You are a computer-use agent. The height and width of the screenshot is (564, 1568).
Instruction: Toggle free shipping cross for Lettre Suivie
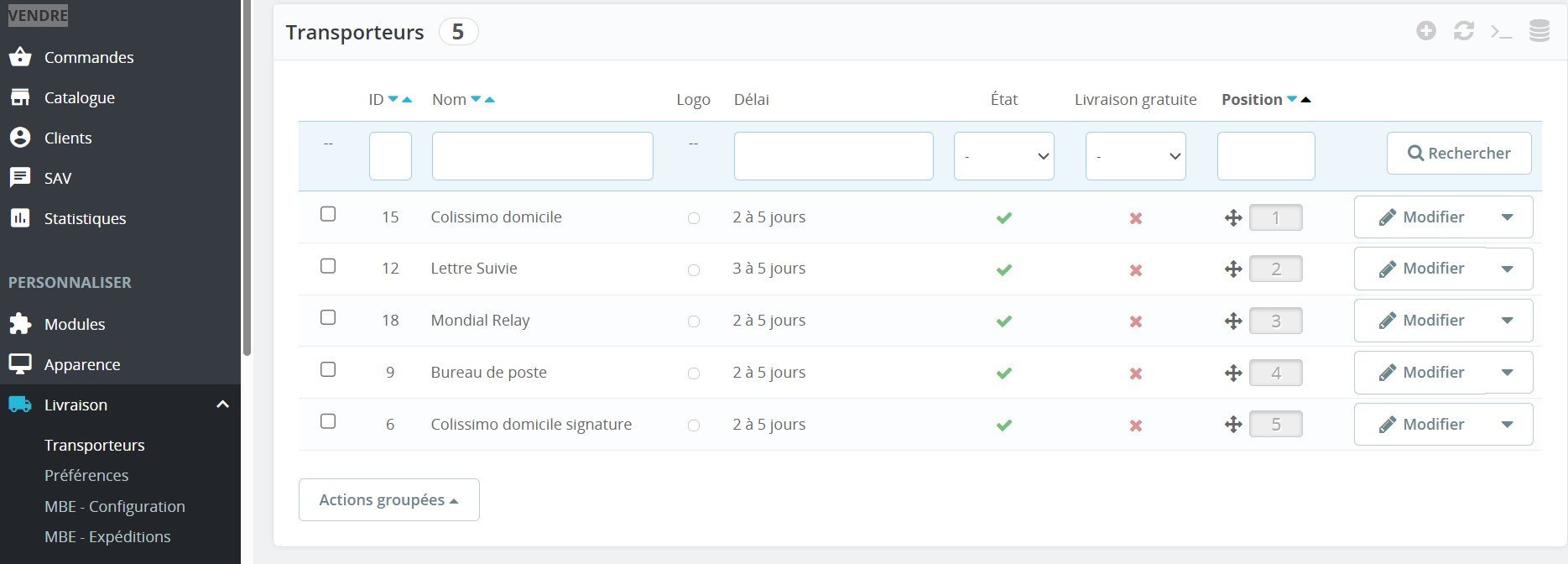click(x=1136, y=270)
